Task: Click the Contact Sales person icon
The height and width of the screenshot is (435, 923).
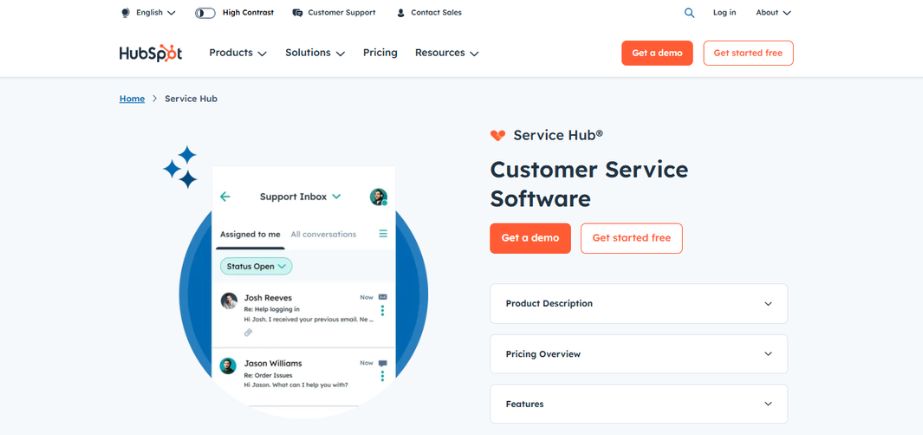Action: (401, 12)
